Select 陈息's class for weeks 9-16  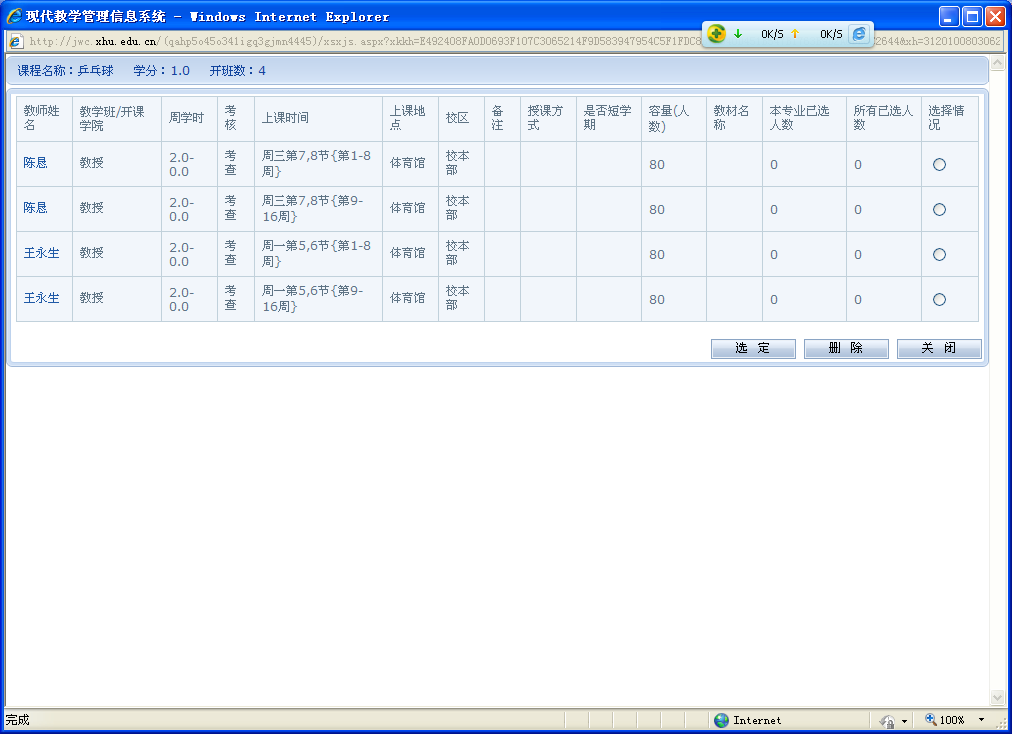coord(939,210)
